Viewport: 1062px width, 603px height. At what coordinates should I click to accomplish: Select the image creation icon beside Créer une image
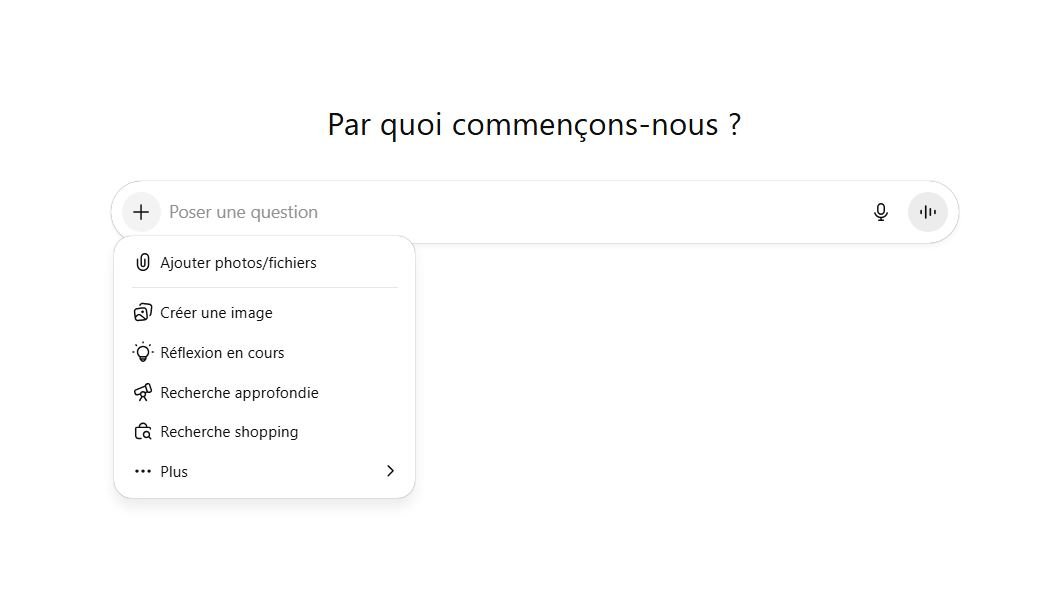pyautogui.click(x=143, y=312)
